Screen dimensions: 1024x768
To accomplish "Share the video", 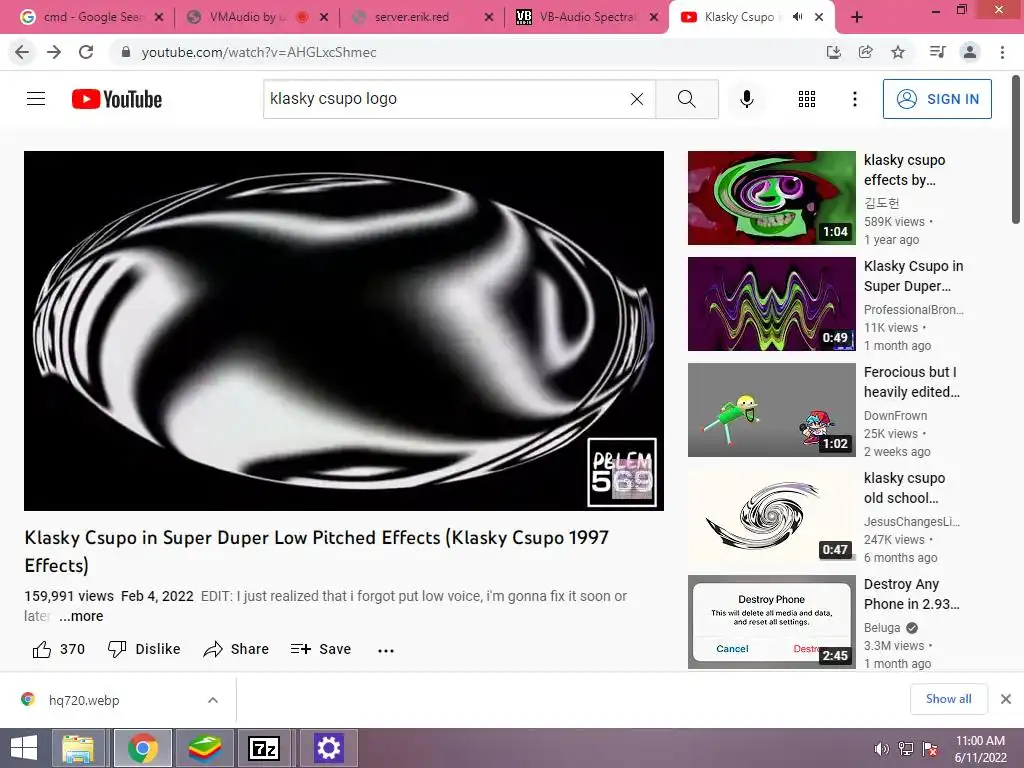I will pos(236,649).
